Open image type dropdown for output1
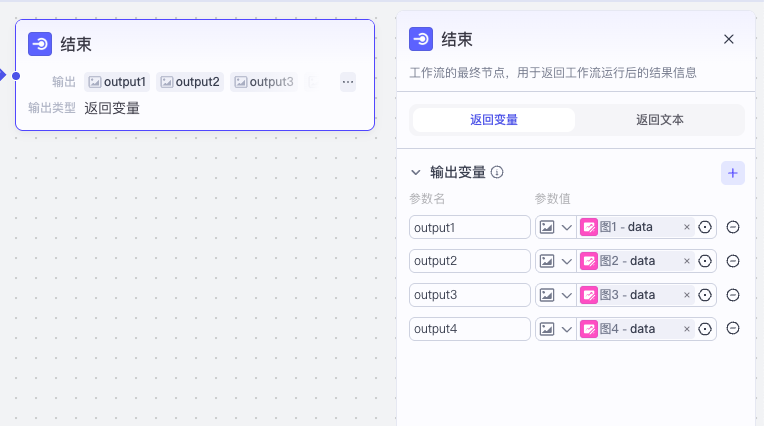764x426 pixels. 556,227
